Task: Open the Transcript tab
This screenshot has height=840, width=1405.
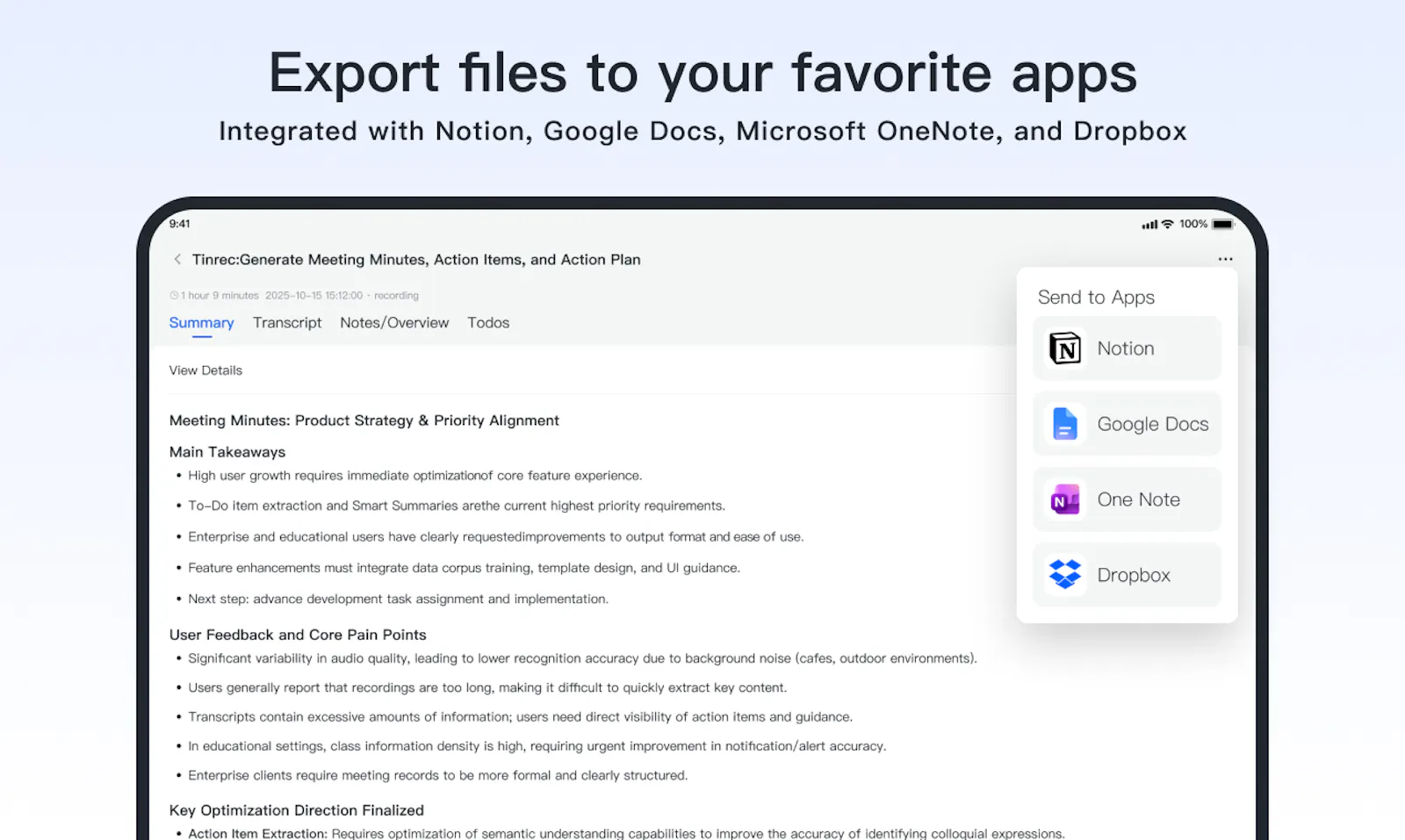Action: [x=287, y=323]
